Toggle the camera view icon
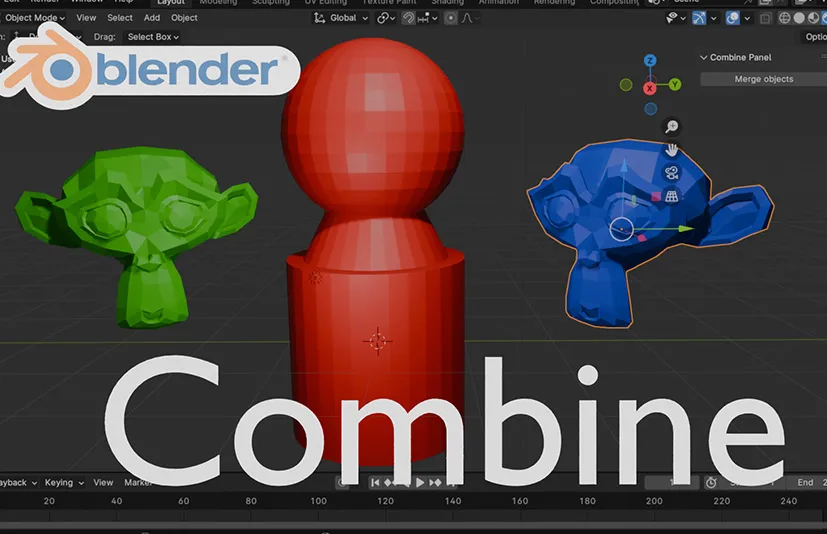827x534 pixels. [x=672, y=173]
